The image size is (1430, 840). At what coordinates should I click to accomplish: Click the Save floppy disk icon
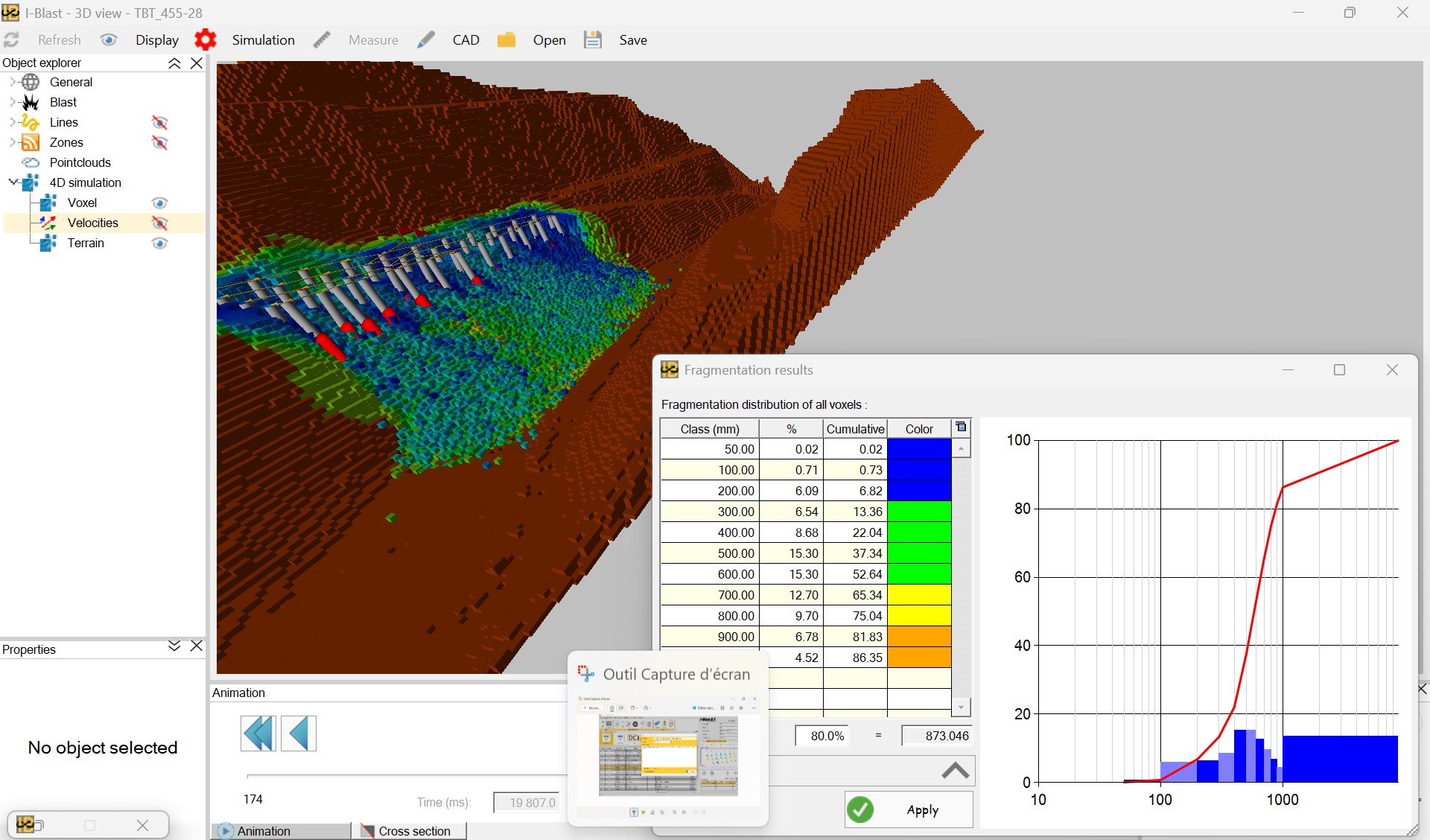click(593, 39)
